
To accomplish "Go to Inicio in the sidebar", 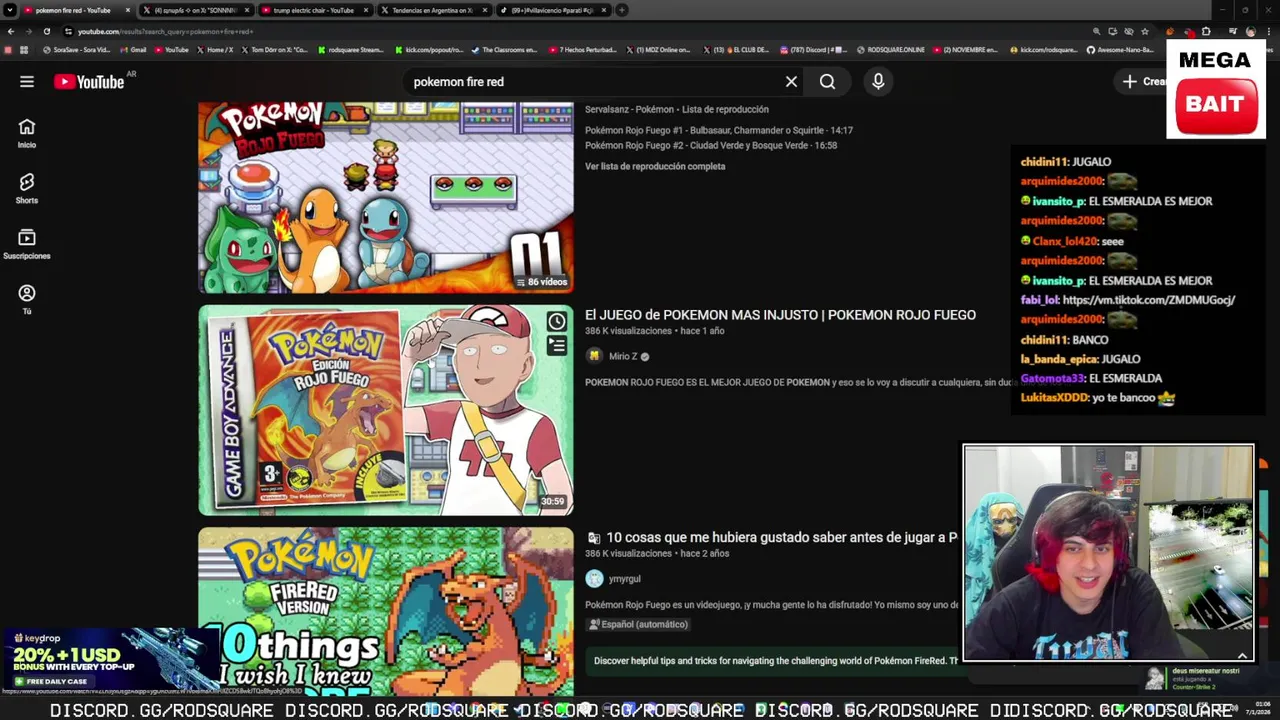I will (27, 133).
